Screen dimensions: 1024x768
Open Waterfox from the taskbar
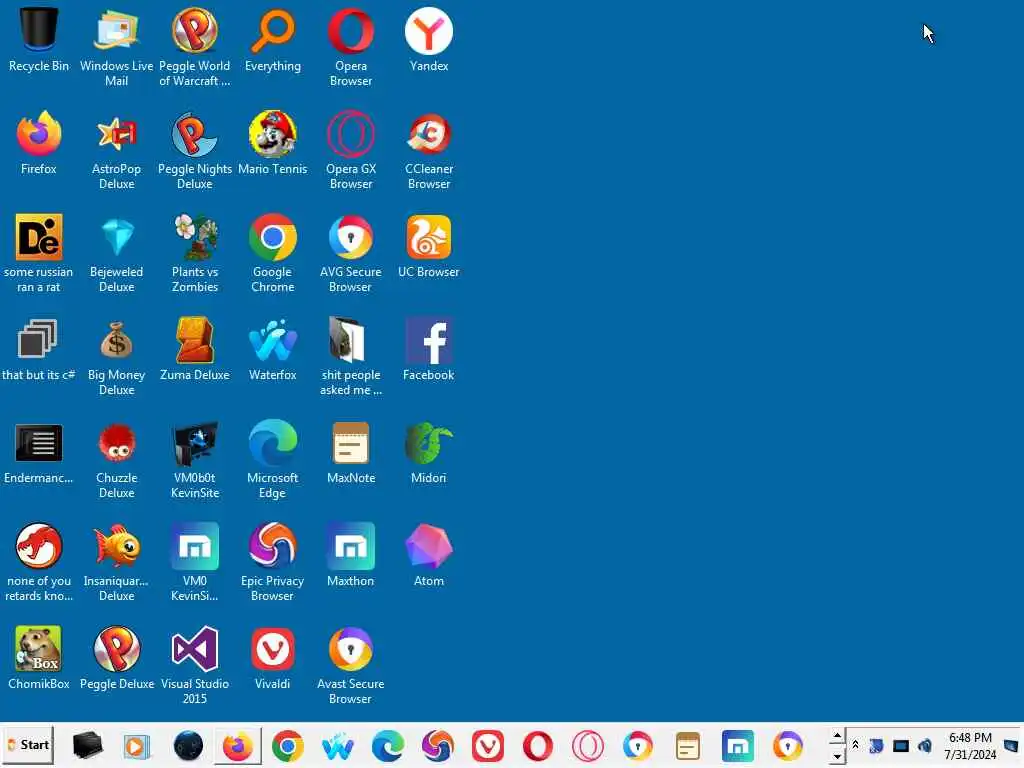click(x=338, y=746)
